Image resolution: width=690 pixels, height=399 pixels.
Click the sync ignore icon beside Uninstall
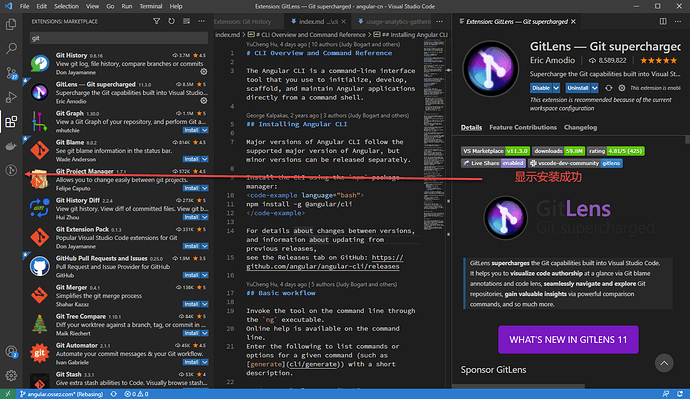click(x=609, y=88)
